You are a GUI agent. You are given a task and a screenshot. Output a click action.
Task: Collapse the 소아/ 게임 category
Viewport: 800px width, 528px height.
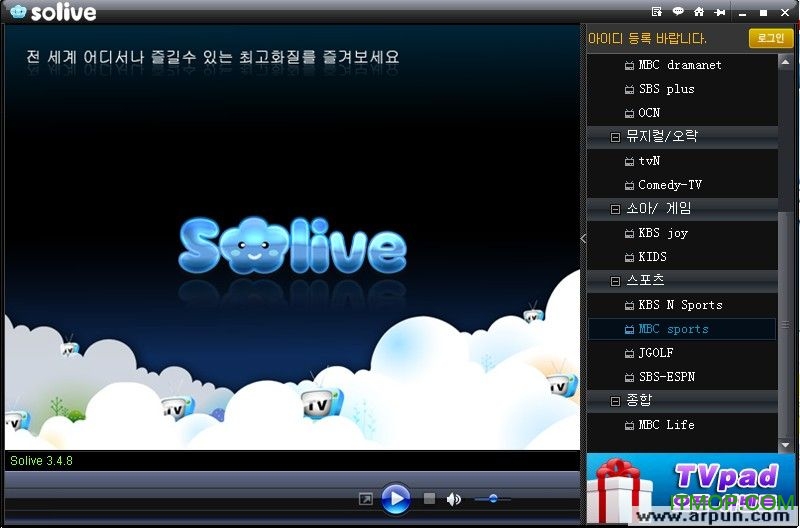click(x=615, y=209)
